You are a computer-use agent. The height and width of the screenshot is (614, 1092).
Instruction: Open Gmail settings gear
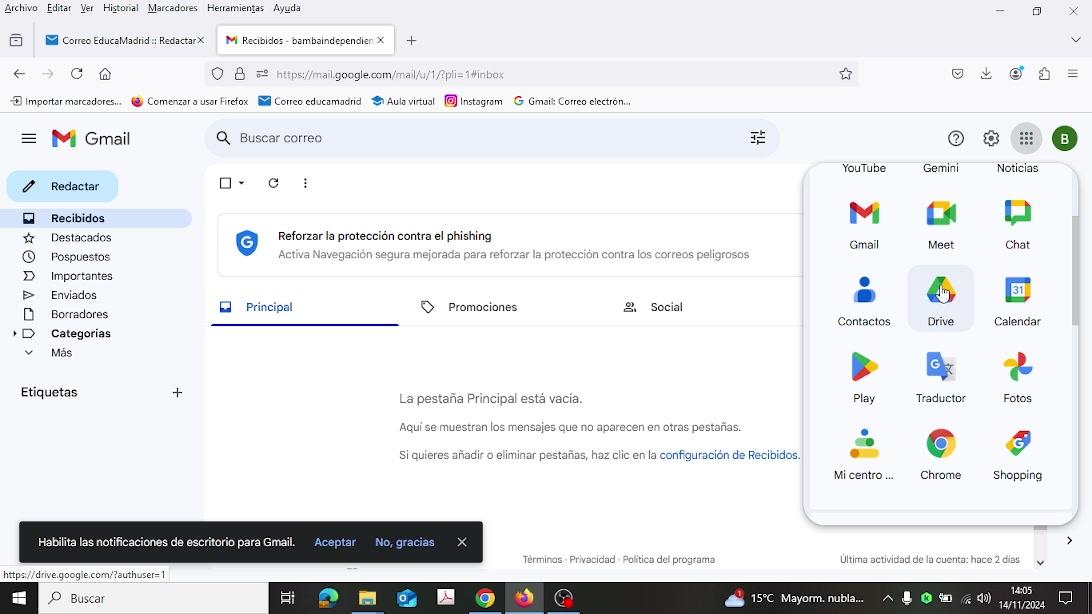click(991, 139)
